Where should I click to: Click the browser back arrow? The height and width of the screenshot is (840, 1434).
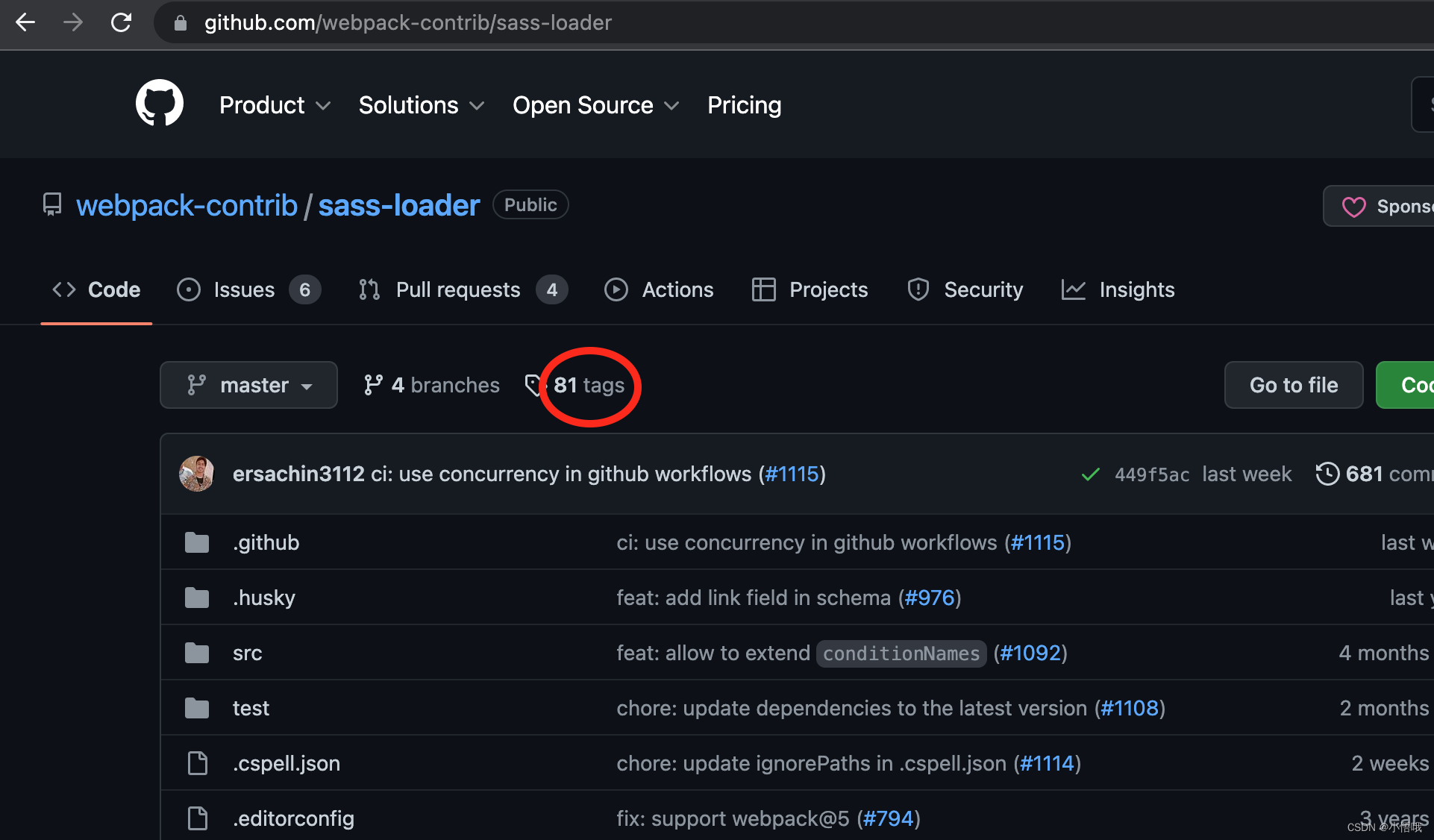tap(25, 22)
